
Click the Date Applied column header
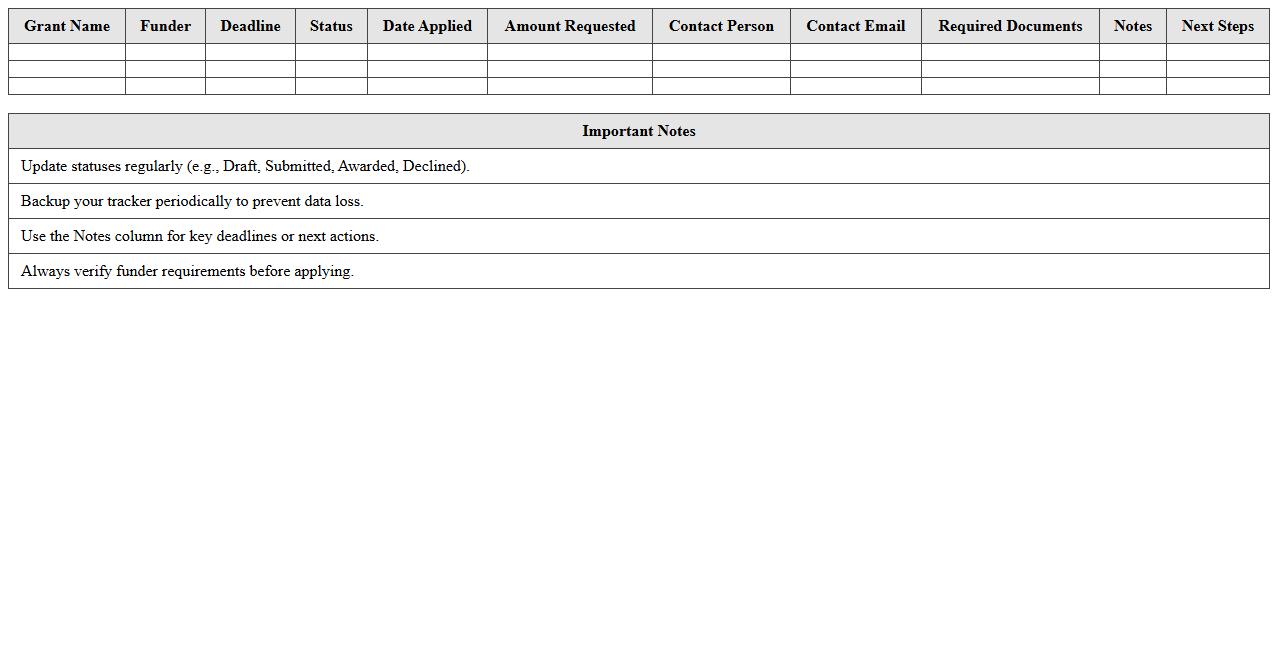click(x=427, y=26)
